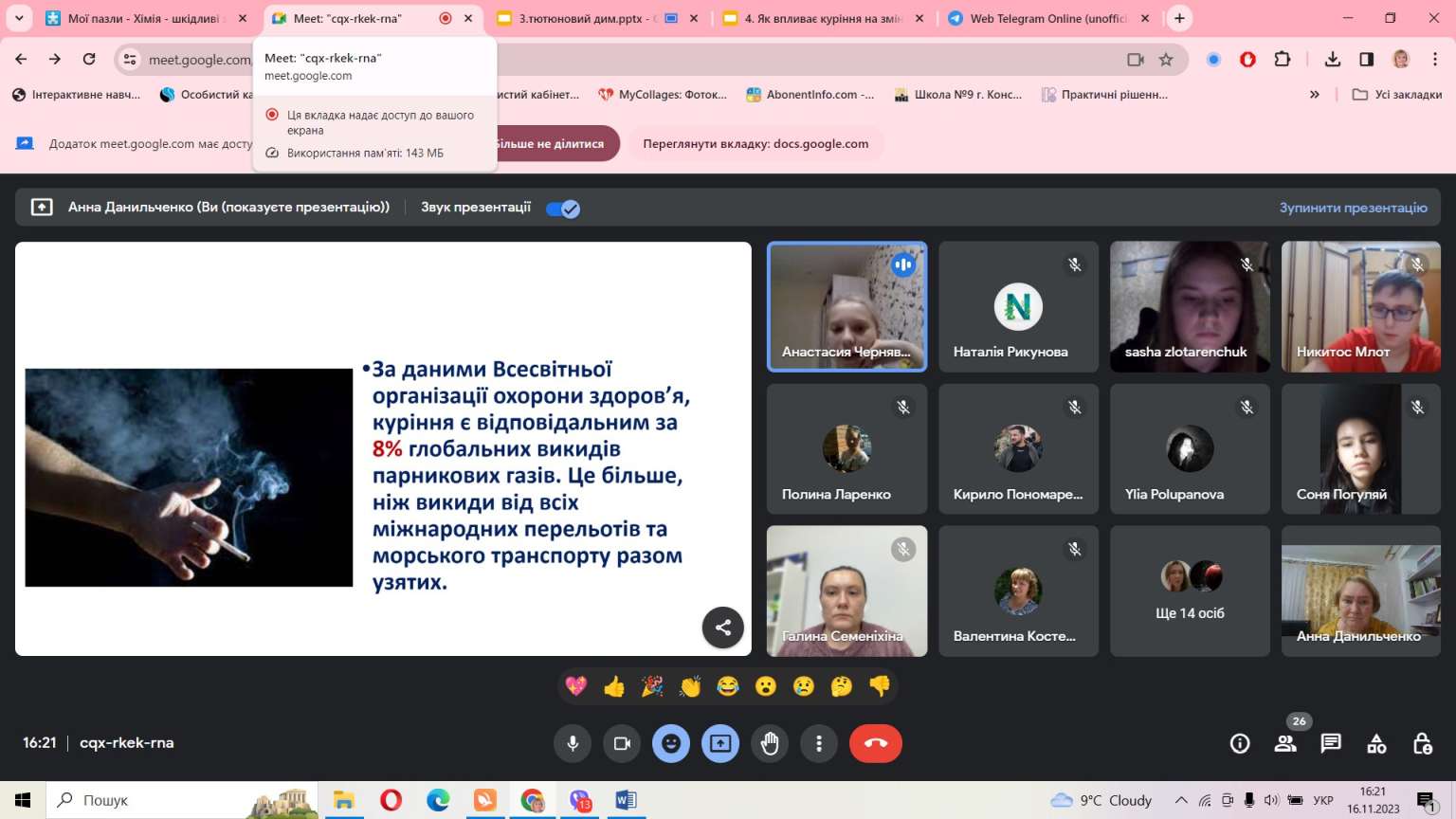
Task: Send thinking face reaction
Action: (x=842, y=685)
